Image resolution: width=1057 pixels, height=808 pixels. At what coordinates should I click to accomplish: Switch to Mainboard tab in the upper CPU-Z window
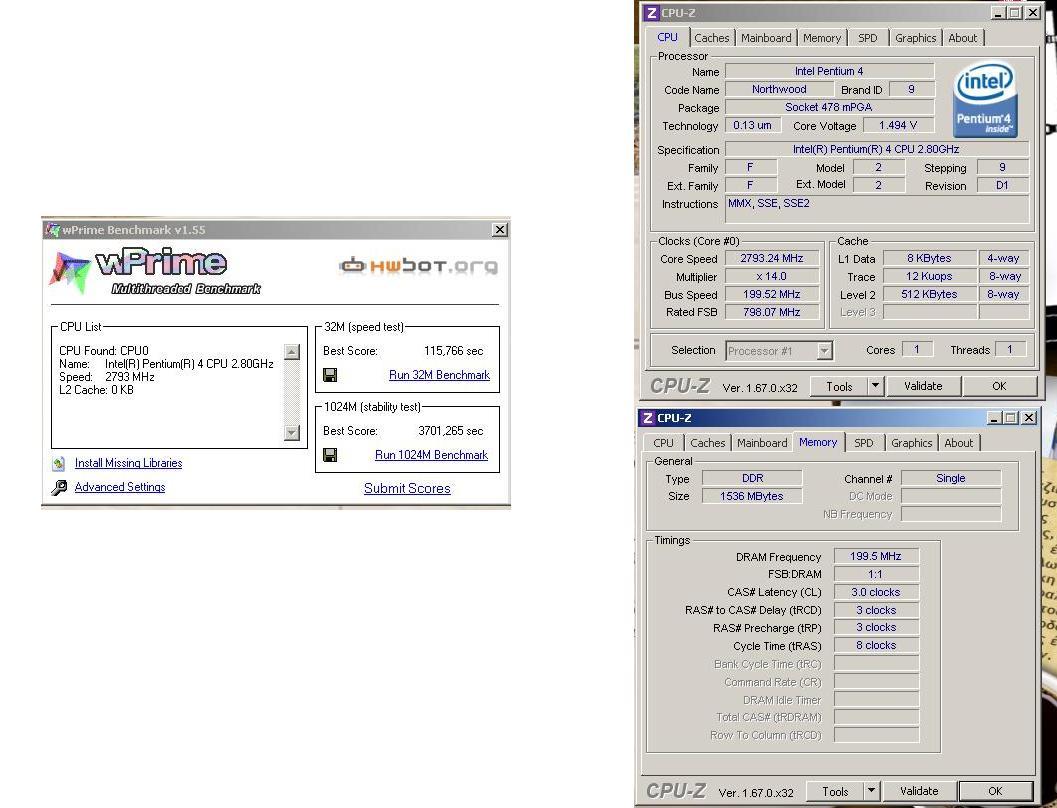pyautogui.click(x=766, y=38)
